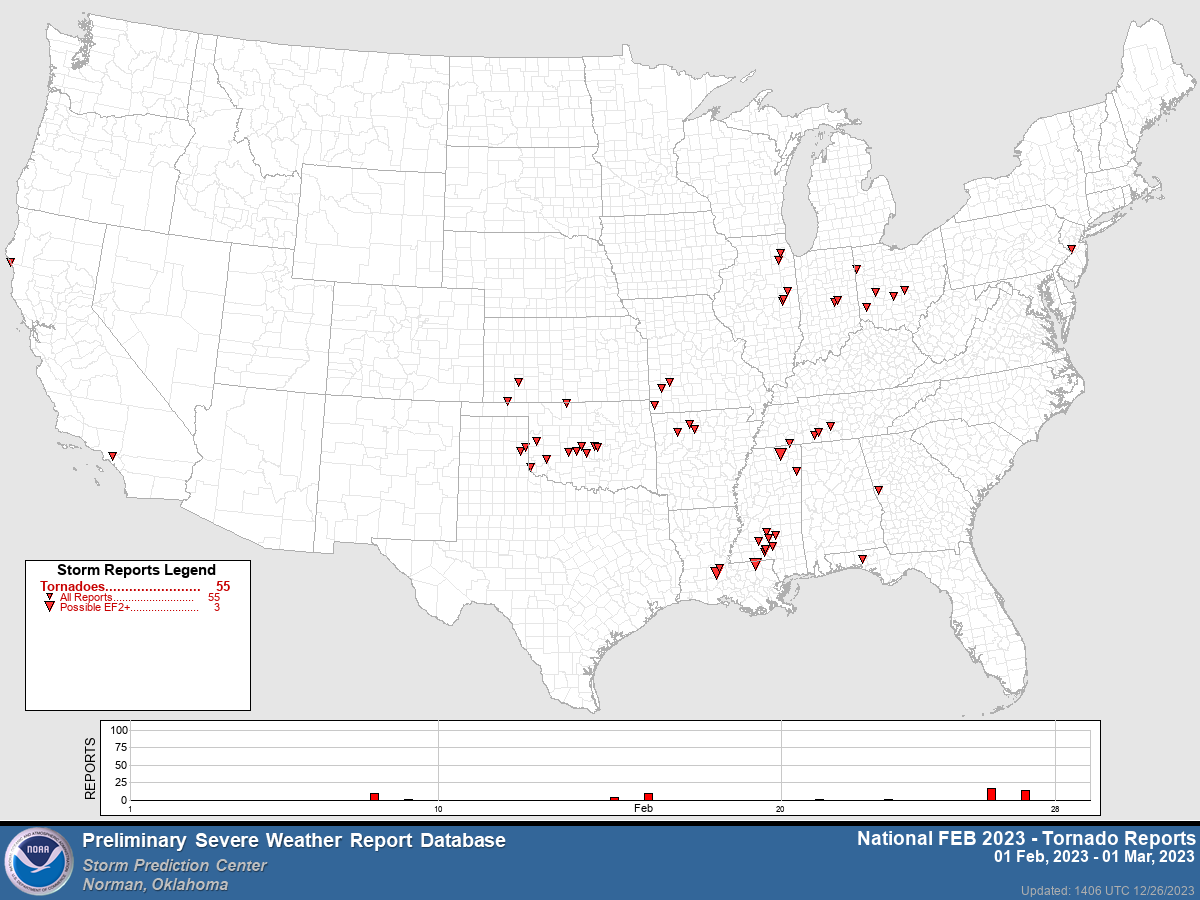The height and width of the screenshot is (900, 1200).
Task: Click the large EF2+ marker in southern Mississippi
Action: 755,565
